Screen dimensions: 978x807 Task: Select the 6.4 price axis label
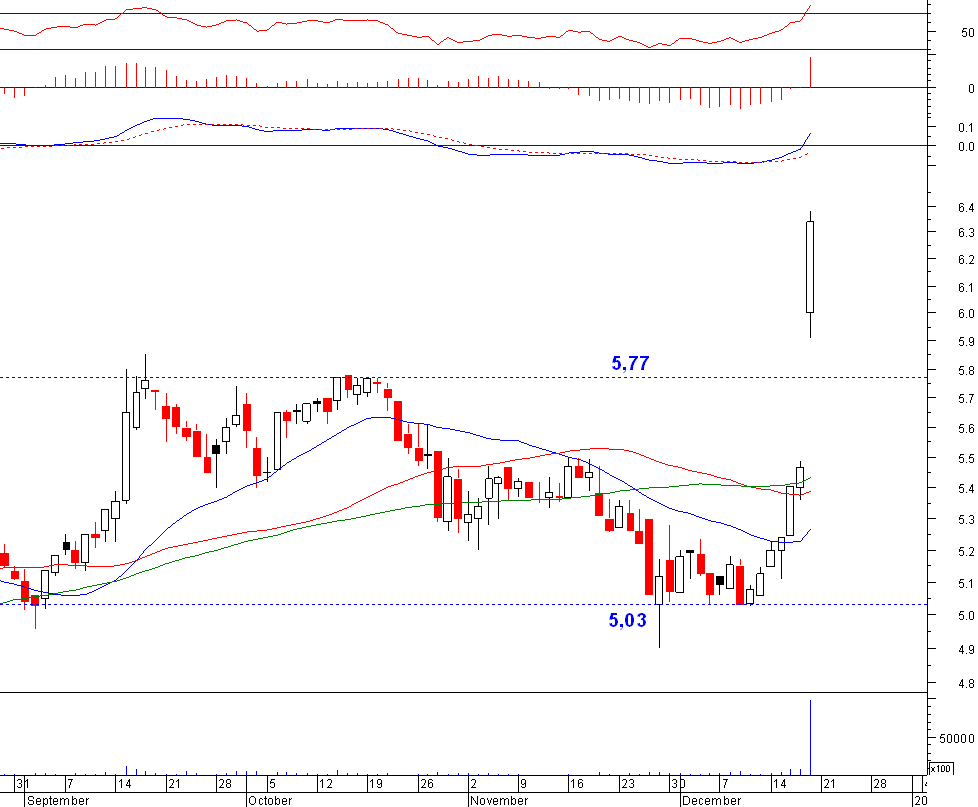pos(966,208)
